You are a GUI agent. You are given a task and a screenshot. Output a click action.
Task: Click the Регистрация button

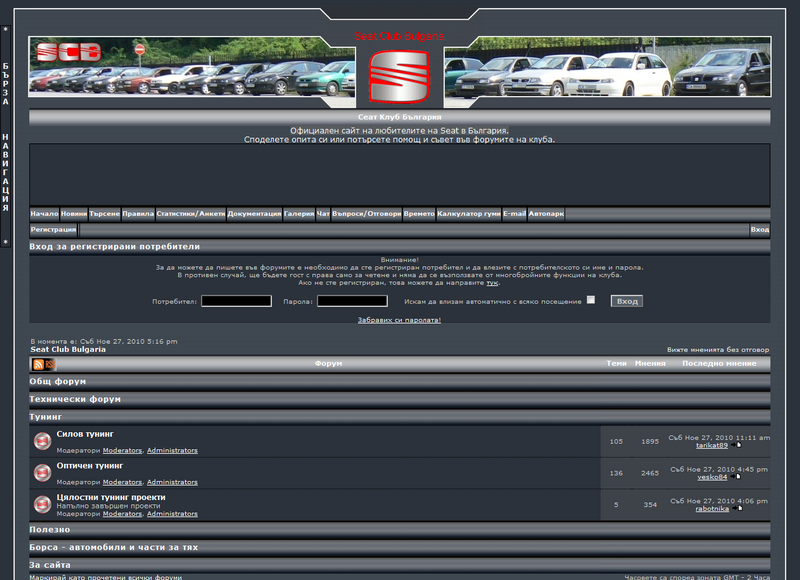53,230
